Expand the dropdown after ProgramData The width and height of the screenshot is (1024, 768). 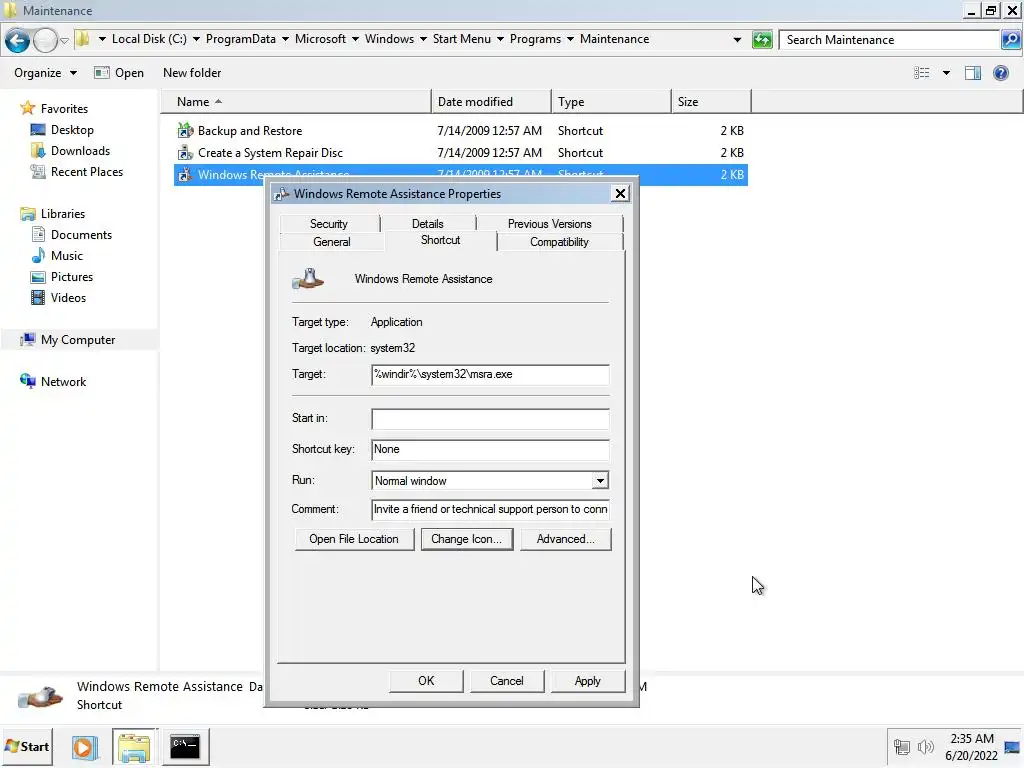(285, 39)
